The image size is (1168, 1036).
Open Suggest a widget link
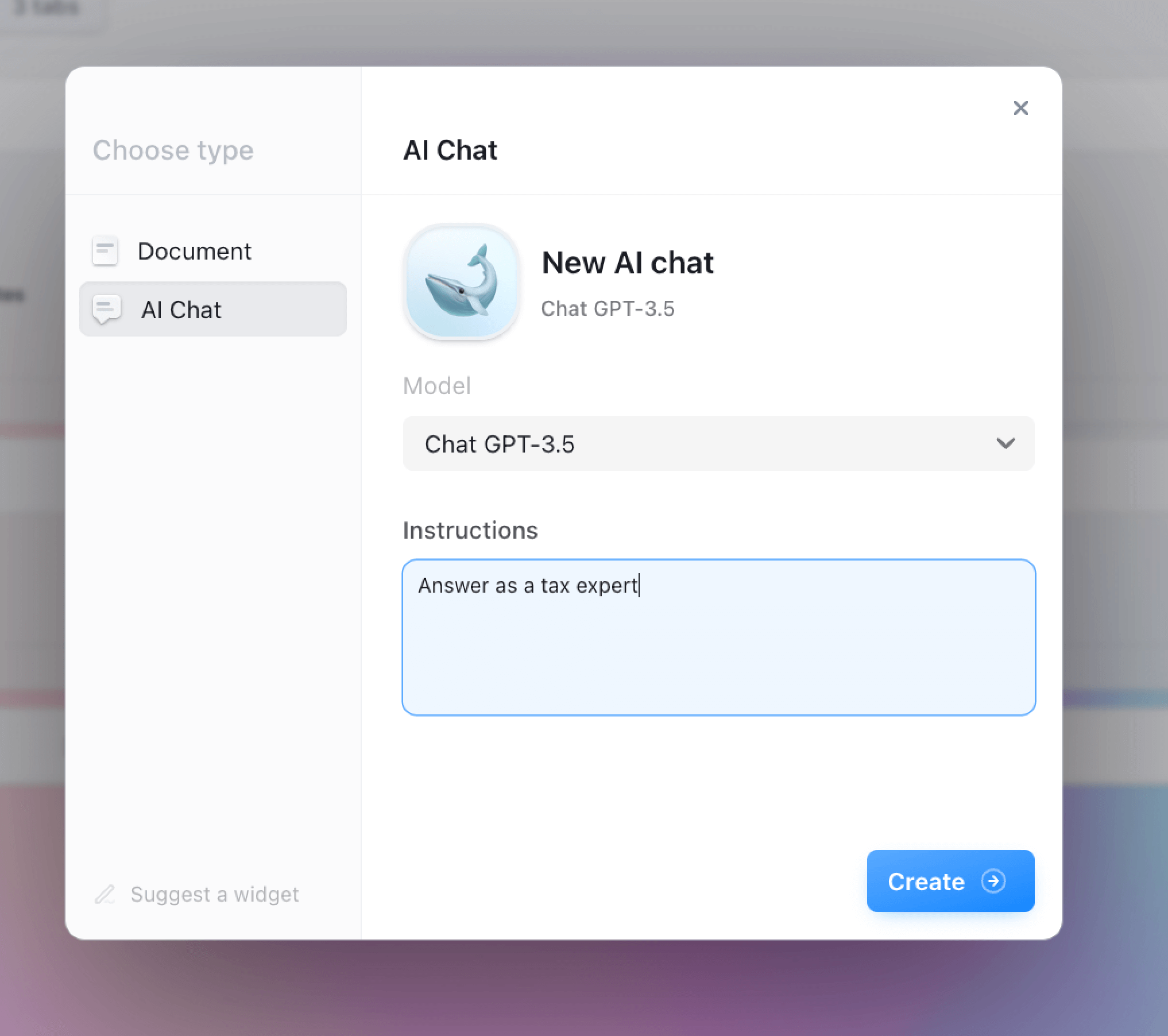(196, 894)
